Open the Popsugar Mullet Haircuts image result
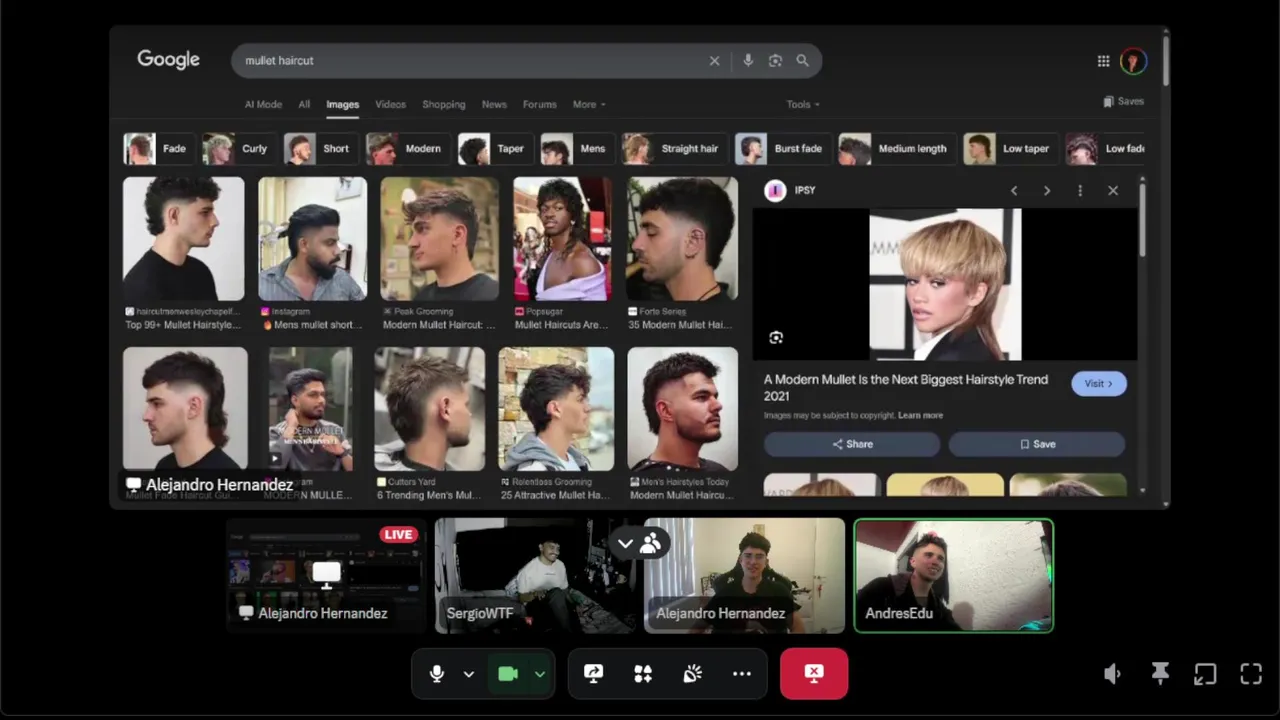This screenshot has width=1280, height=720. pyautogui.click(x=562, y=254)
